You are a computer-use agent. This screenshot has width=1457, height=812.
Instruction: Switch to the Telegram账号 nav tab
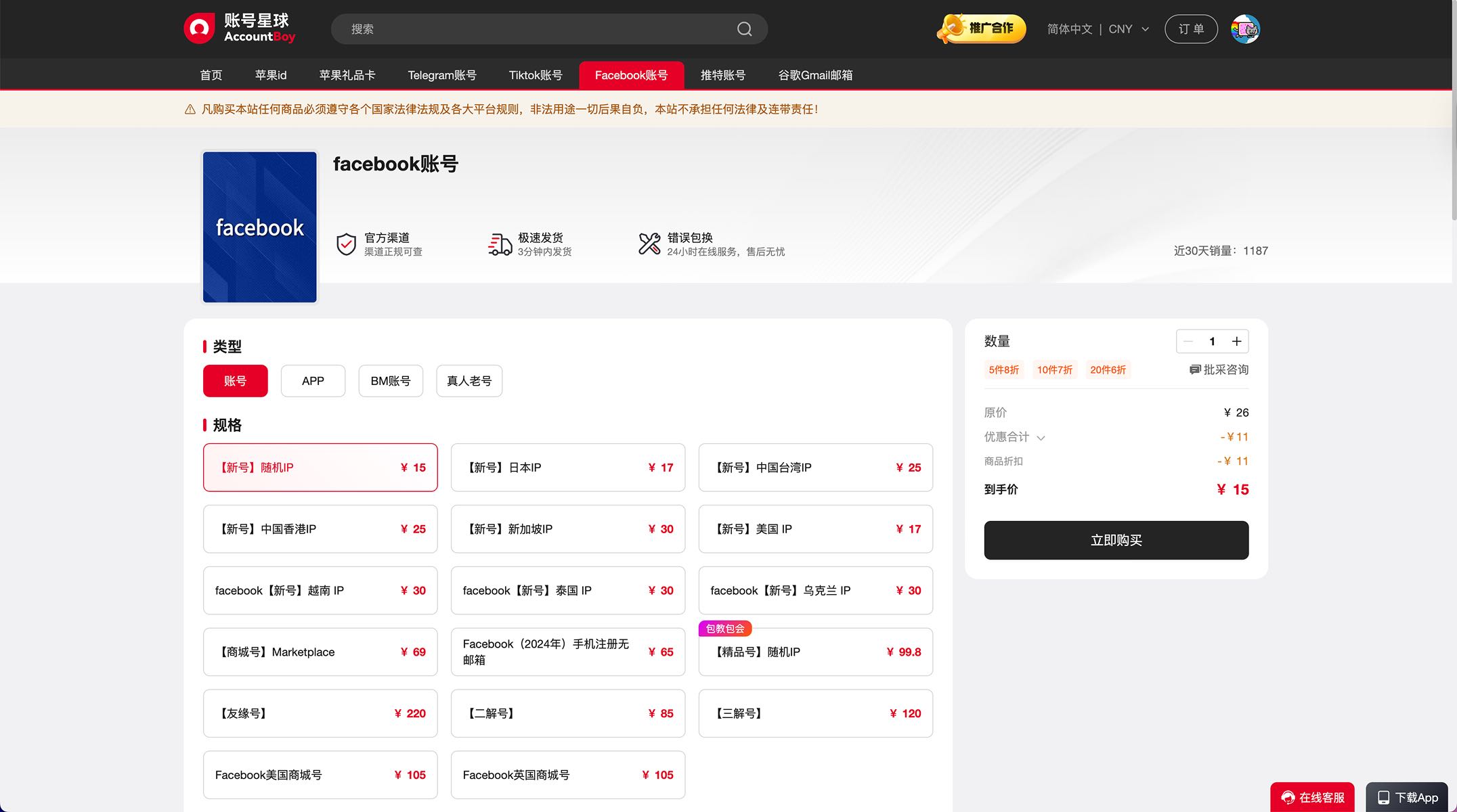(x=441, y=75)
